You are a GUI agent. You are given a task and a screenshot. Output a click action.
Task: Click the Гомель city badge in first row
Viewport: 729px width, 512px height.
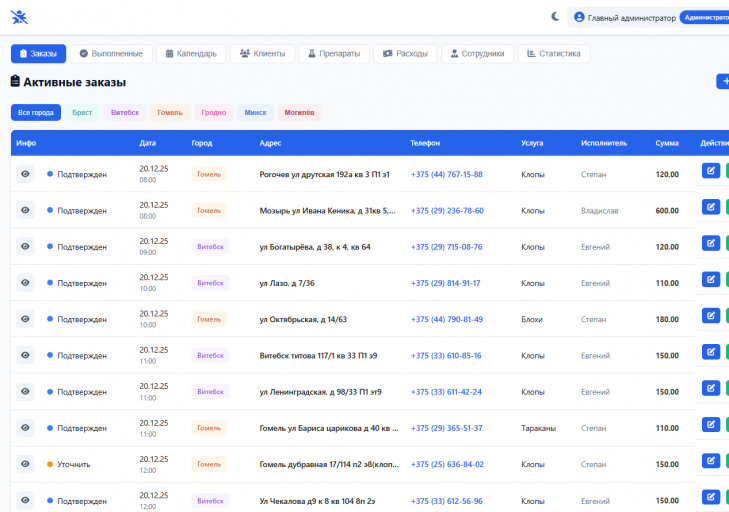click(x=209, y=174)
